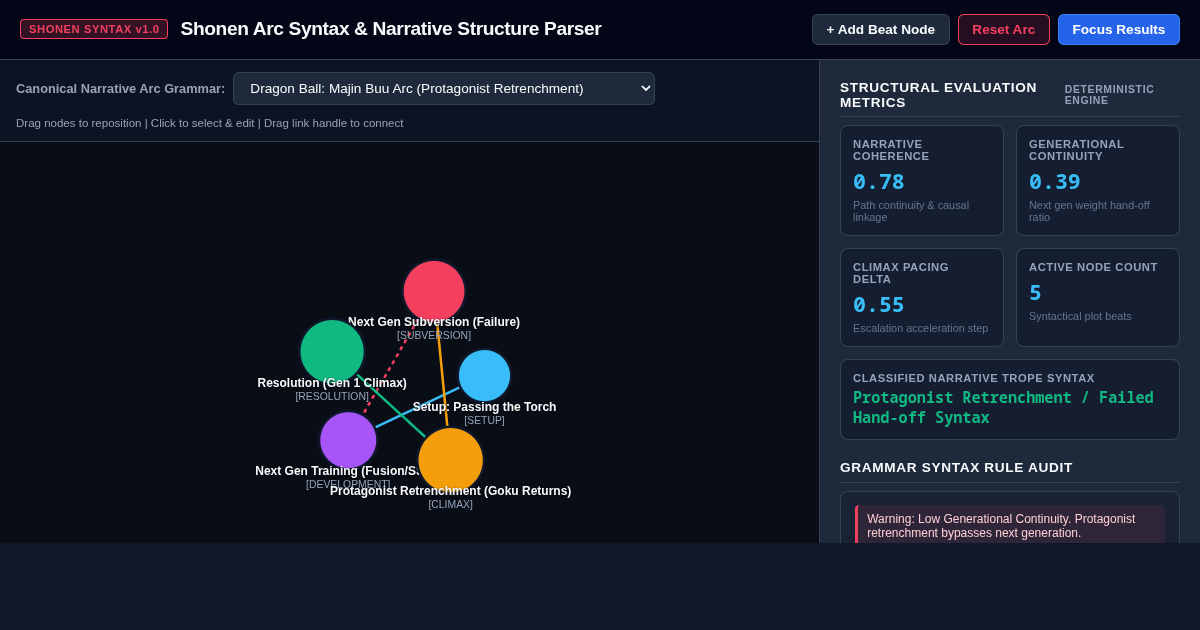Click the Syntactical plot beats caption
The height and width of the screenshot is (630, 1200).
coord(1080,316)
